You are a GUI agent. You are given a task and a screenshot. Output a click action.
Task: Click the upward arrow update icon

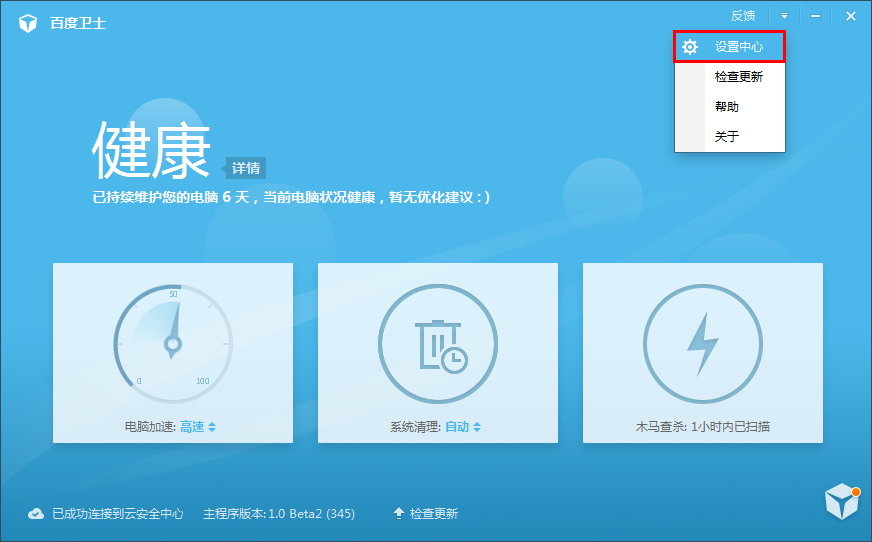399,514
